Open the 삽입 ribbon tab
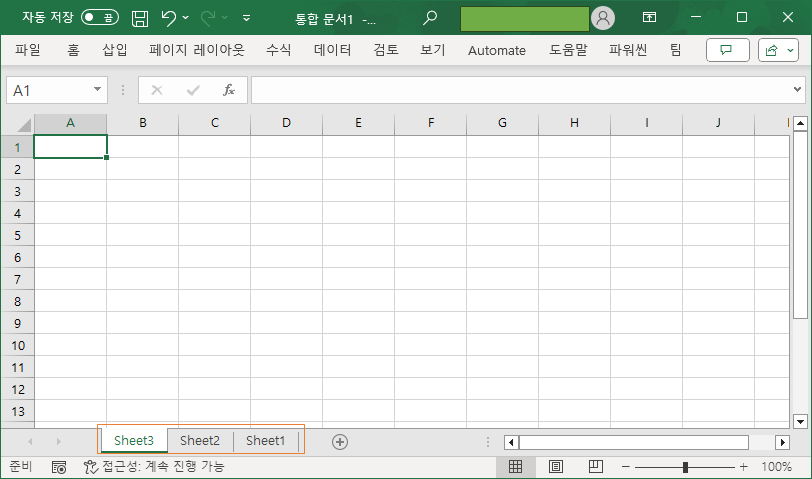 coord(114,50)
